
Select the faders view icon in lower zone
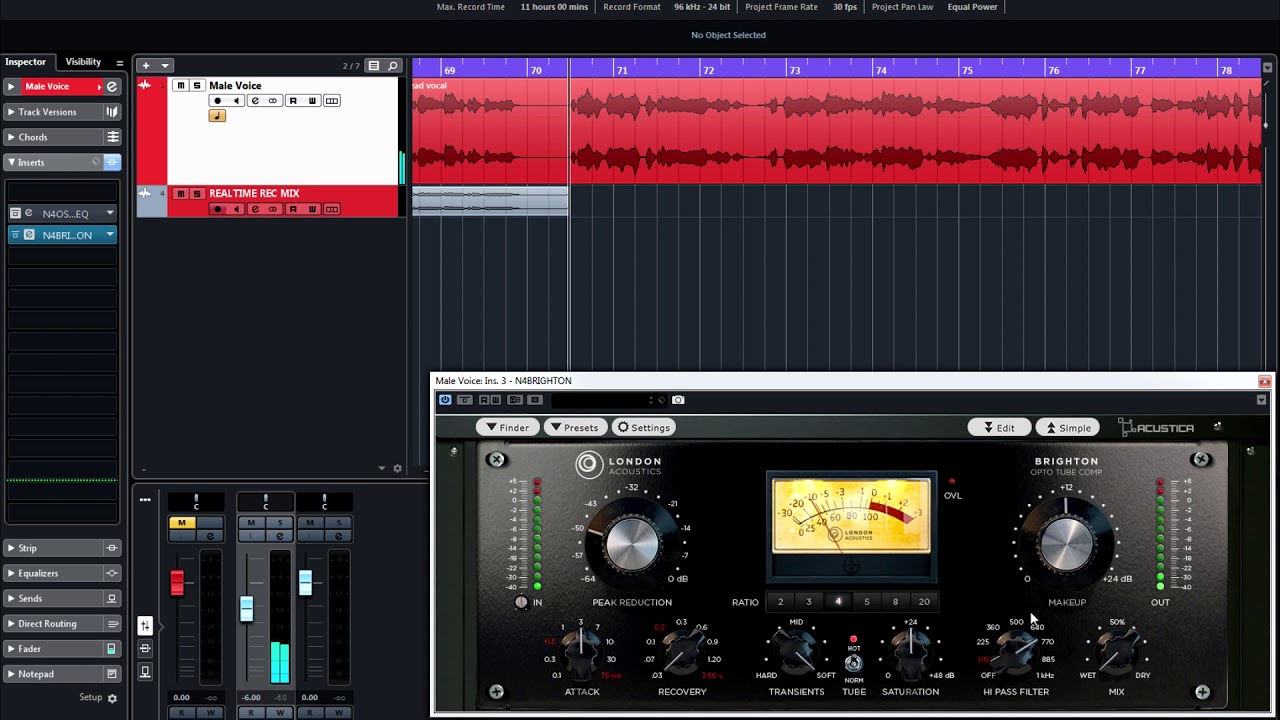tap(145, 626)
